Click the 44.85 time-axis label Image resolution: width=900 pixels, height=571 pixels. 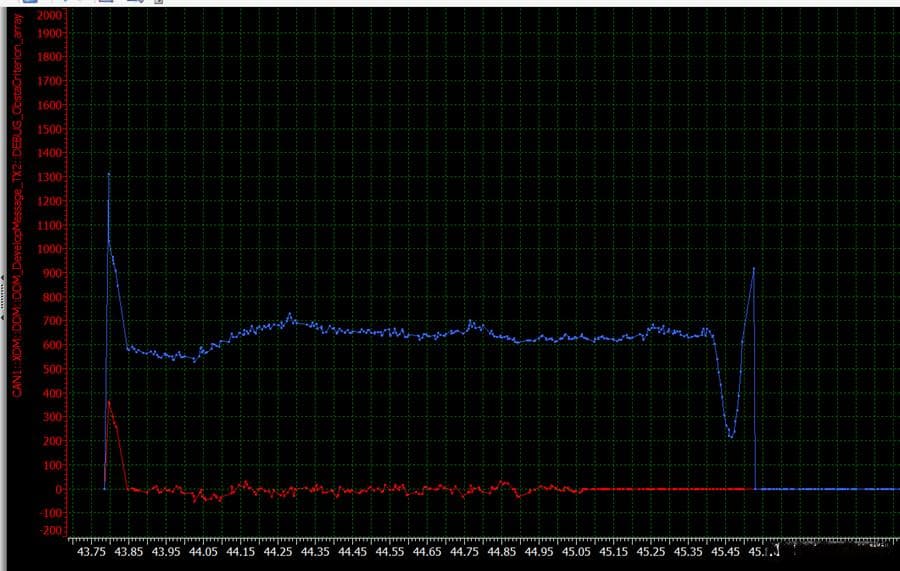[x=502, y=552]
